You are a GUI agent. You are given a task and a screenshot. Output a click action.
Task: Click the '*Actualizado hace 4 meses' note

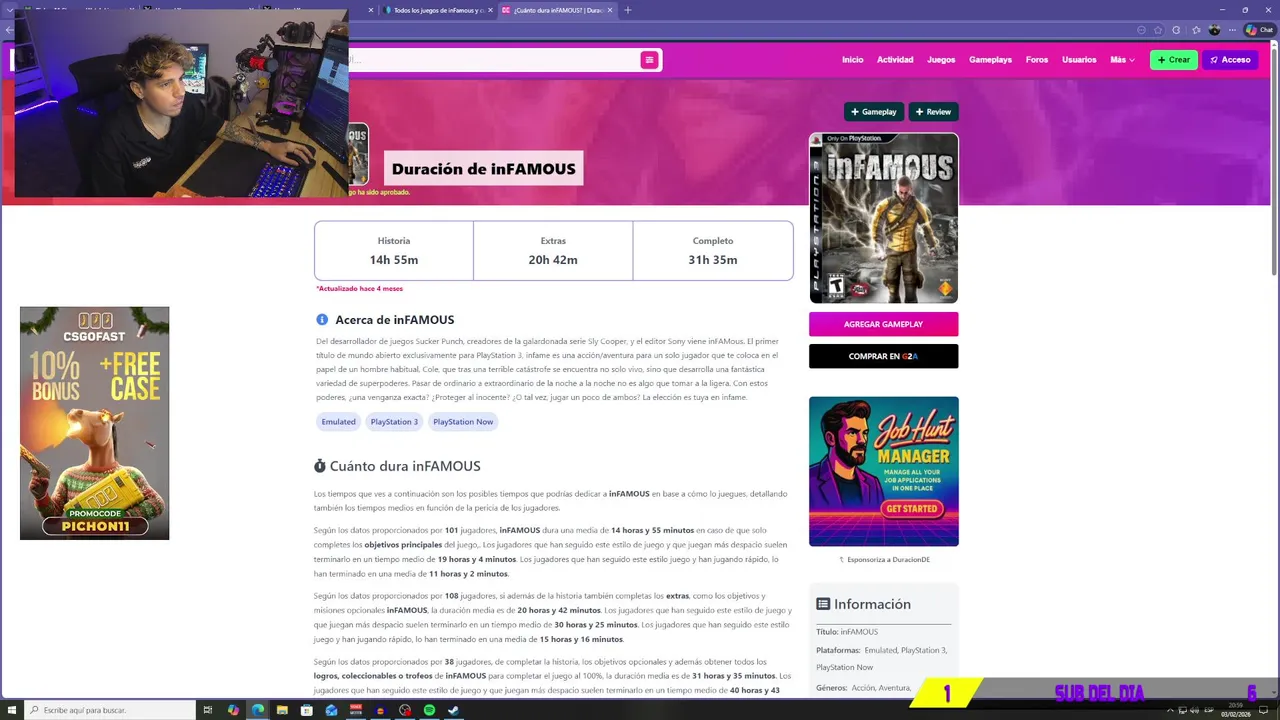[360, 288]
